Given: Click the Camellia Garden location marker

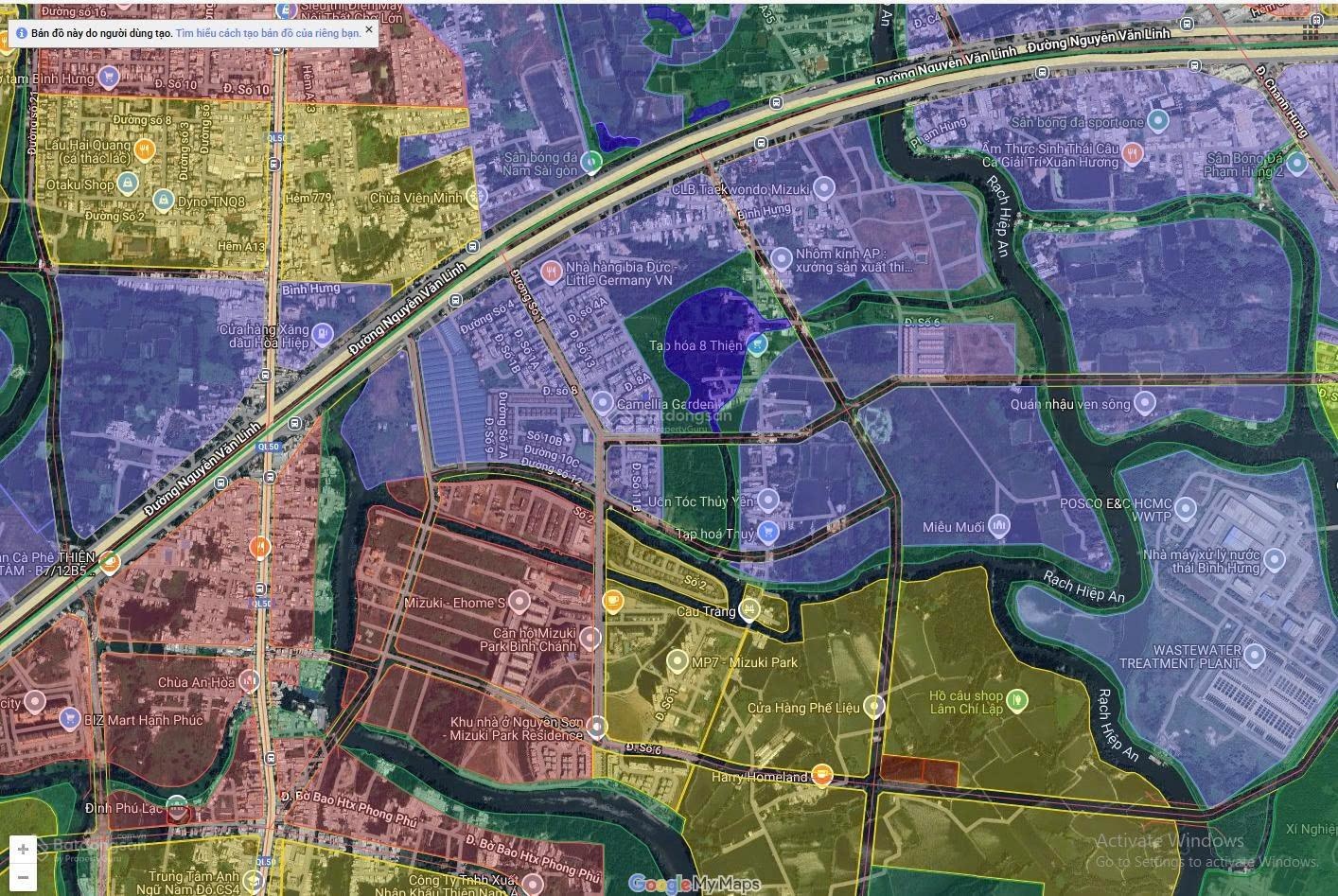Looking at the screenshot, I should click(603, 404).
